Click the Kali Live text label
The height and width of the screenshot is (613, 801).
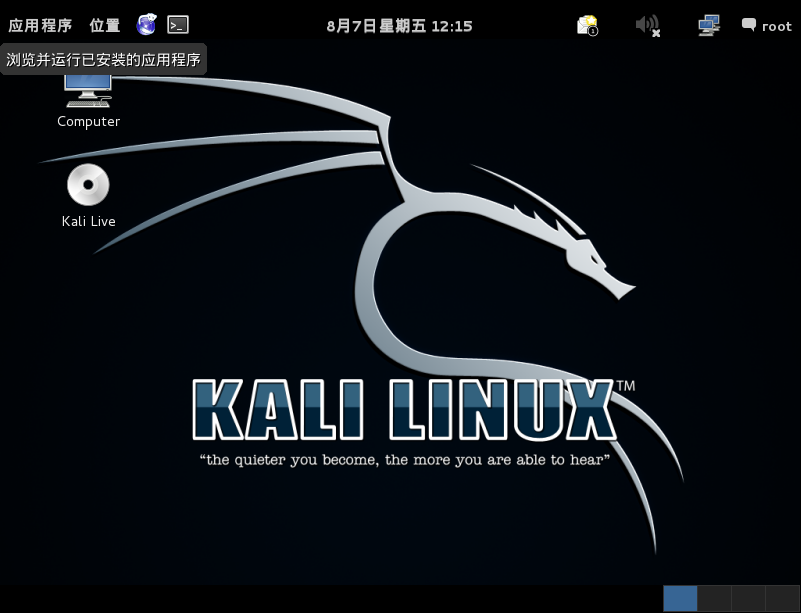(x=88, y=221)
